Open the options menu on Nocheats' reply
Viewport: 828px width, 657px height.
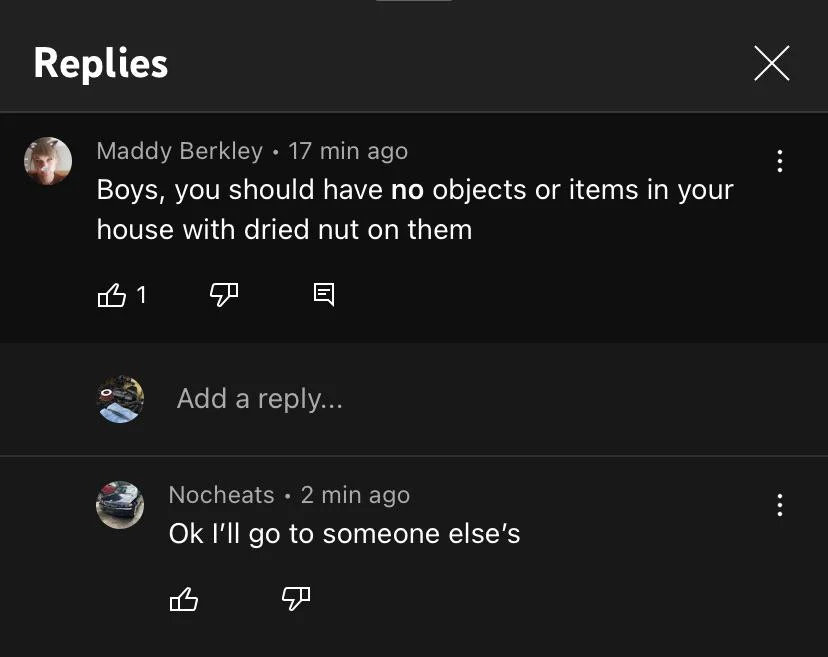click(x=779, y=505)
